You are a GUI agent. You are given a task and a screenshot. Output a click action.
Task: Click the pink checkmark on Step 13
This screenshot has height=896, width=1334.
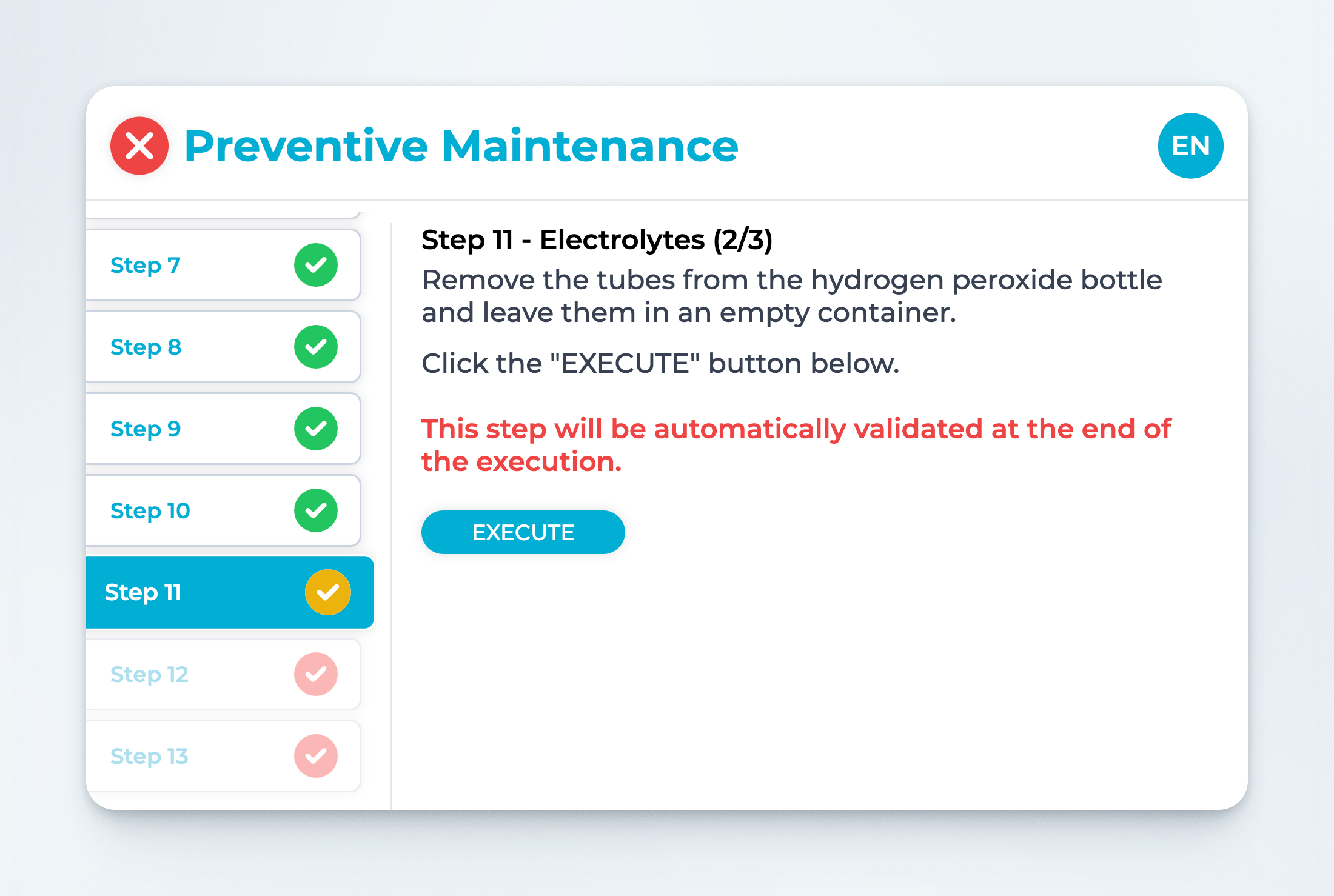(315, 756)
